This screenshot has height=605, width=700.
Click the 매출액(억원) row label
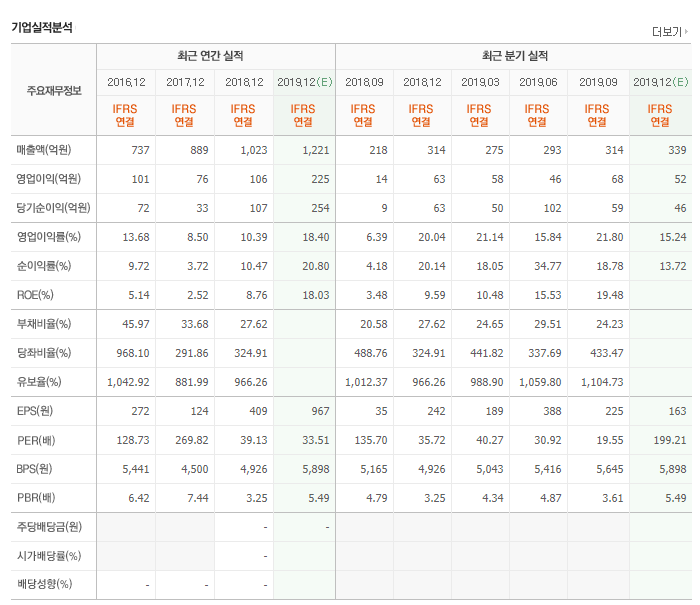[44, 150]
